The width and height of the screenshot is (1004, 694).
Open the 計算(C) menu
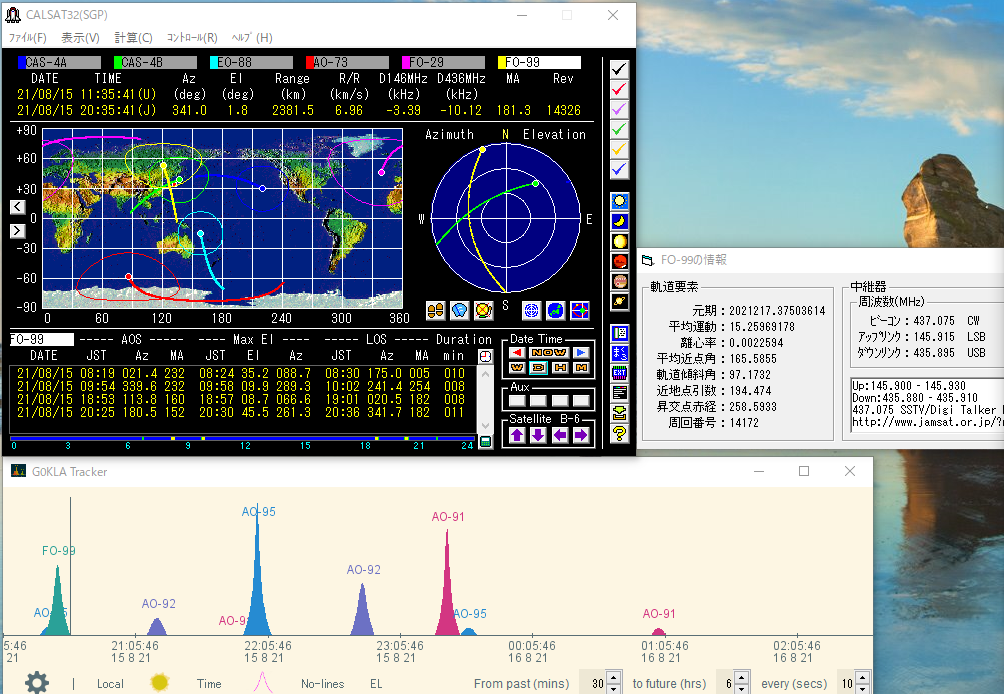coord(133,38)
